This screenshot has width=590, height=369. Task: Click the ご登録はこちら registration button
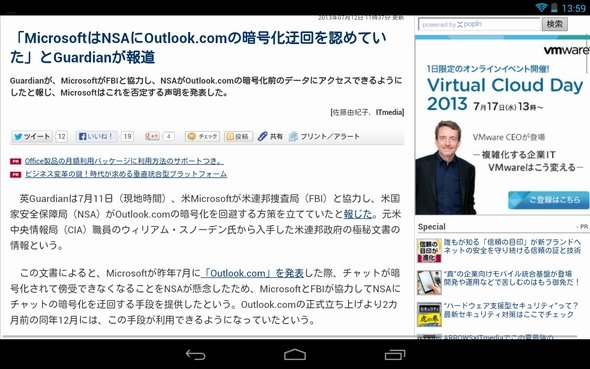point(548,200)
